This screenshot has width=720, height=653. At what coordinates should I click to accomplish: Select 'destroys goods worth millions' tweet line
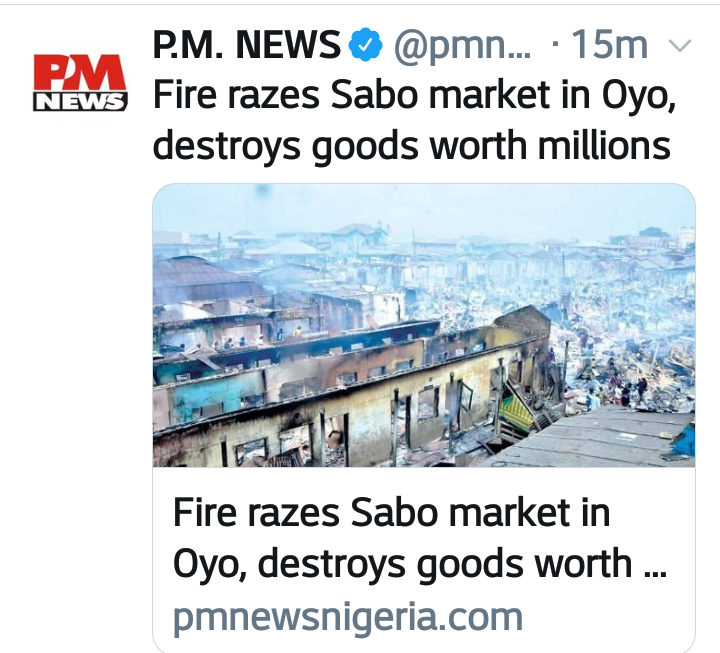pos(411,145)
